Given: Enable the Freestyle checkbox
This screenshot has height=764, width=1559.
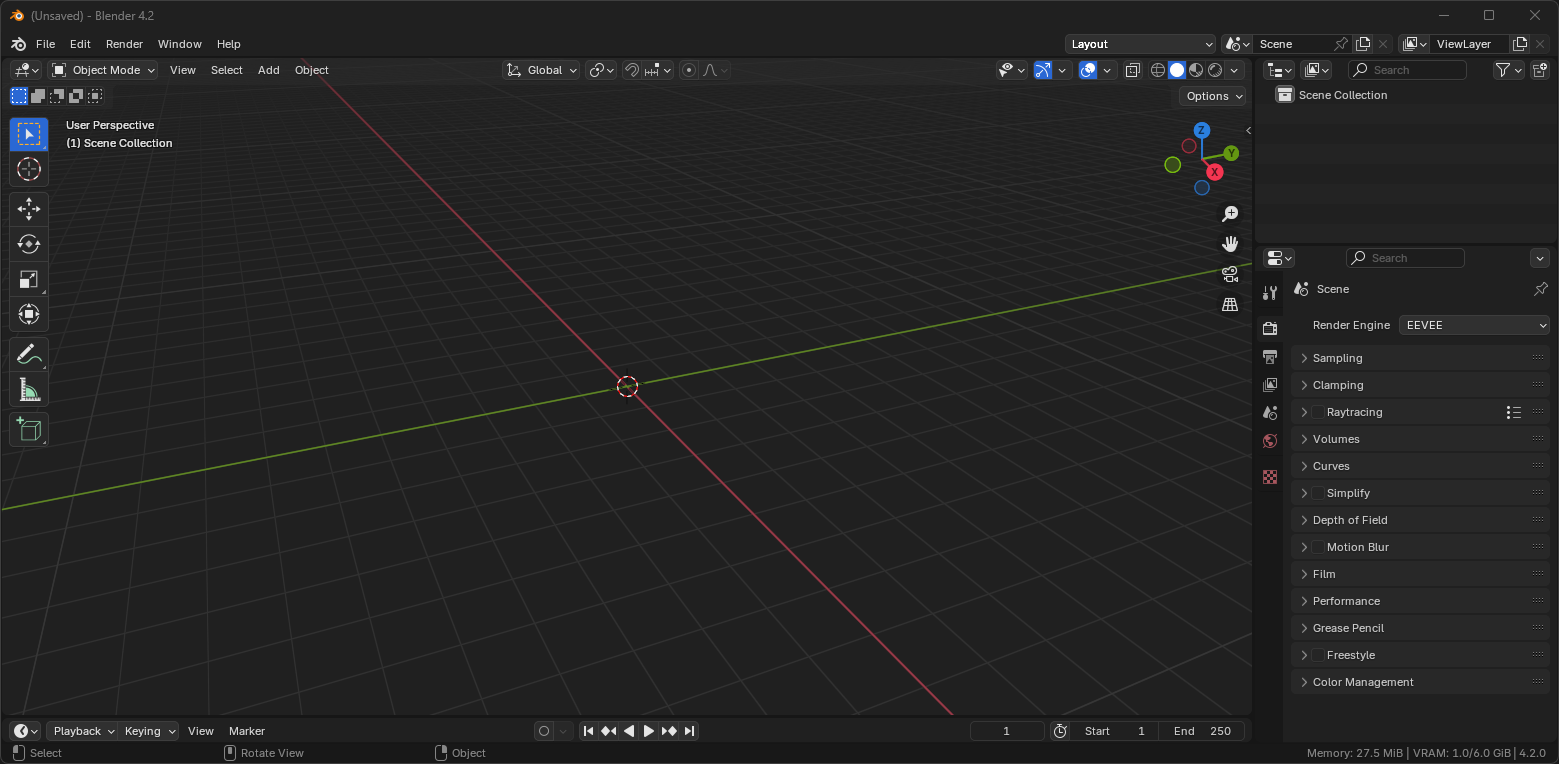Looking at the screenshot, I should [x=1318, y=655].
